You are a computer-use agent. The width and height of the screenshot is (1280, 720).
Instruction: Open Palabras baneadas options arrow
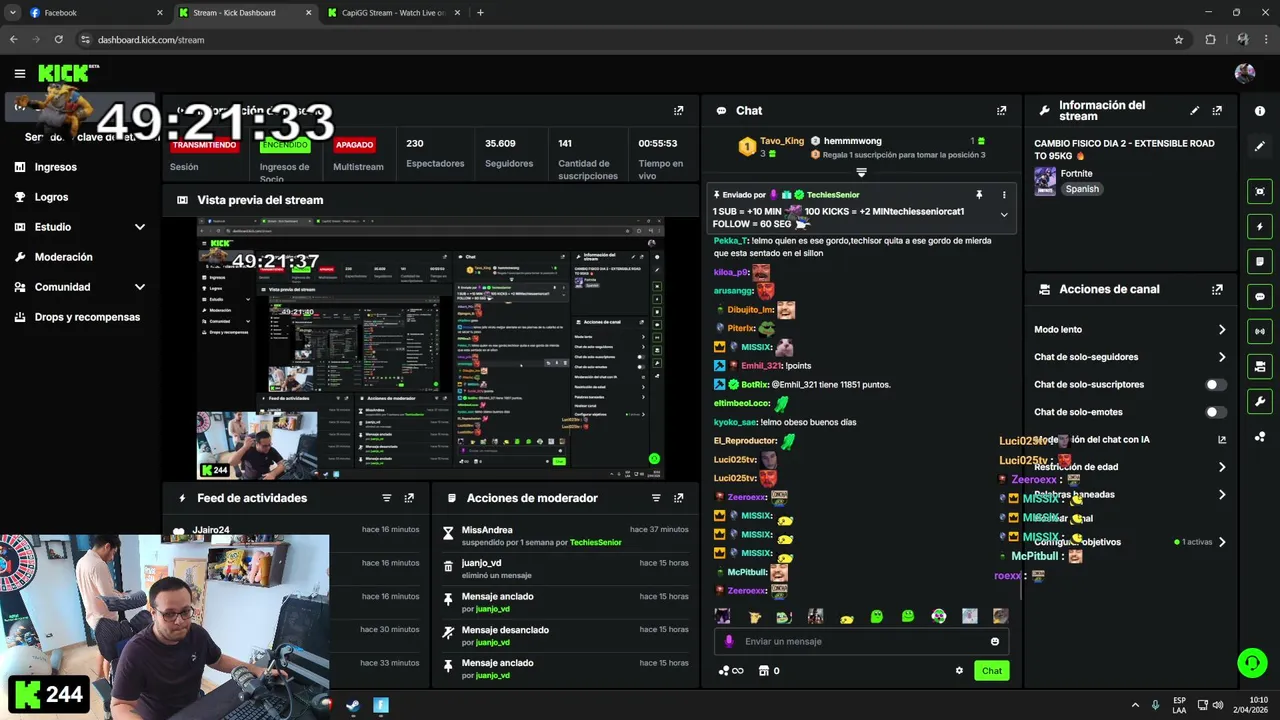(1222, 494)
